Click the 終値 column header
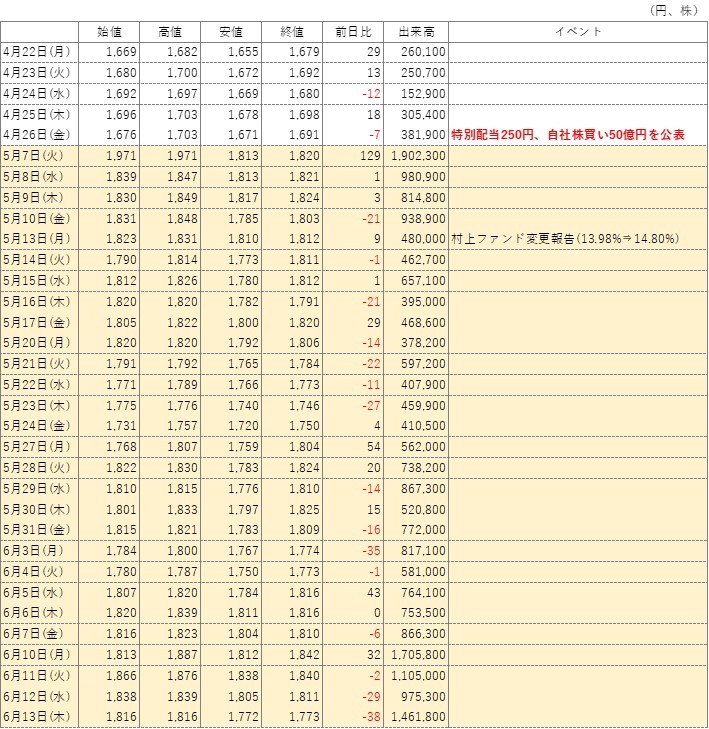The image size is (709, 729). pos(292,32)
